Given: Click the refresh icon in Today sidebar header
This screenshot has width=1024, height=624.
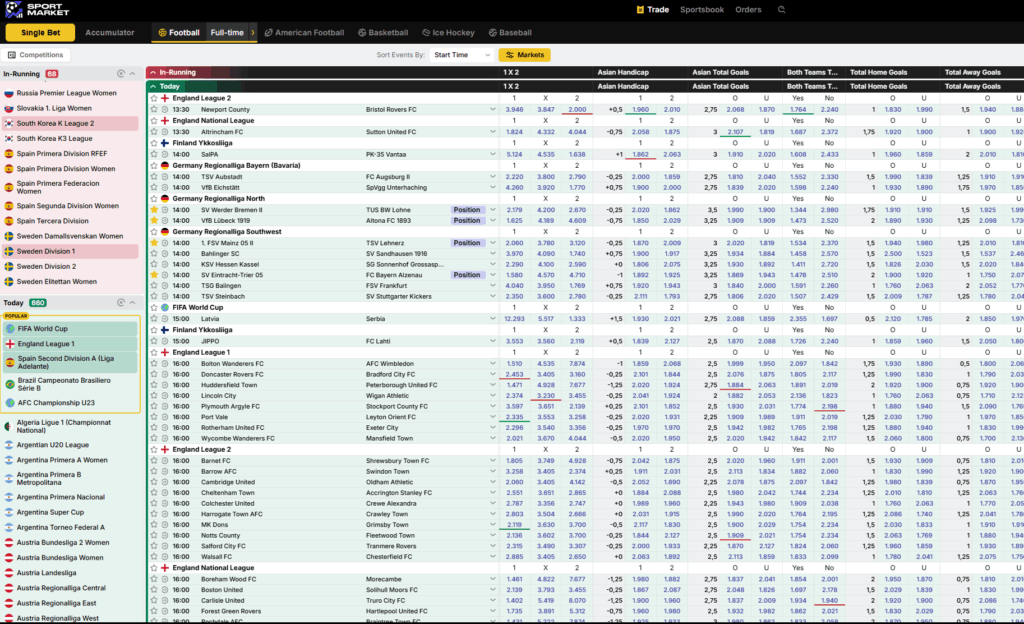Looking at the screenshot, I should pos(120,303).
